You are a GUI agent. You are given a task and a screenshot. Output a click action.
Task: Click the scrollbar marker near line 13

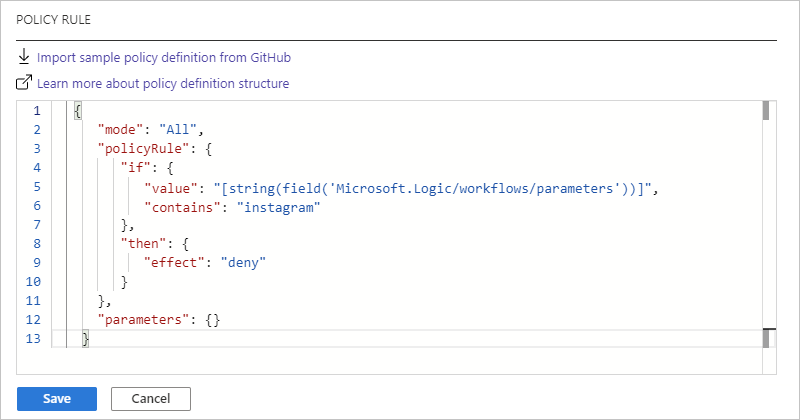766,339
